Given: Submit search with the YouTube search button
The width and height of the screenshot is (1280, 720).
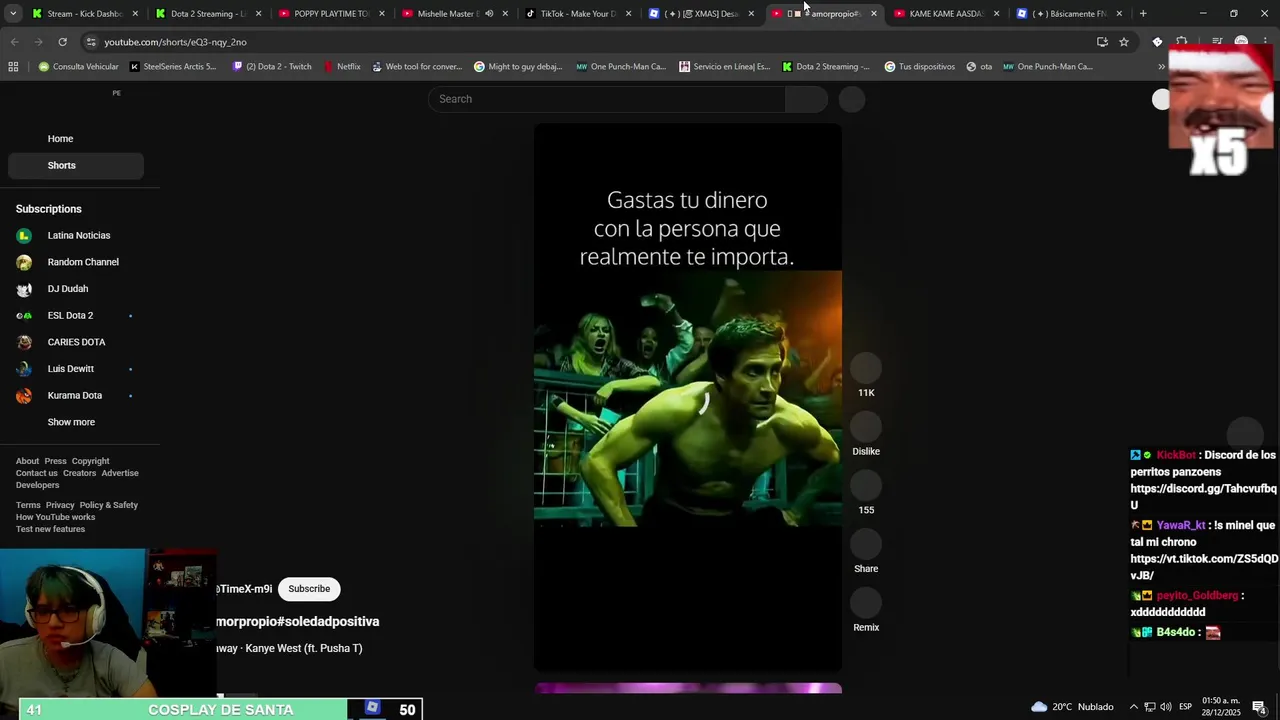Looking at the screenshot, I should [x=807, y=99].
